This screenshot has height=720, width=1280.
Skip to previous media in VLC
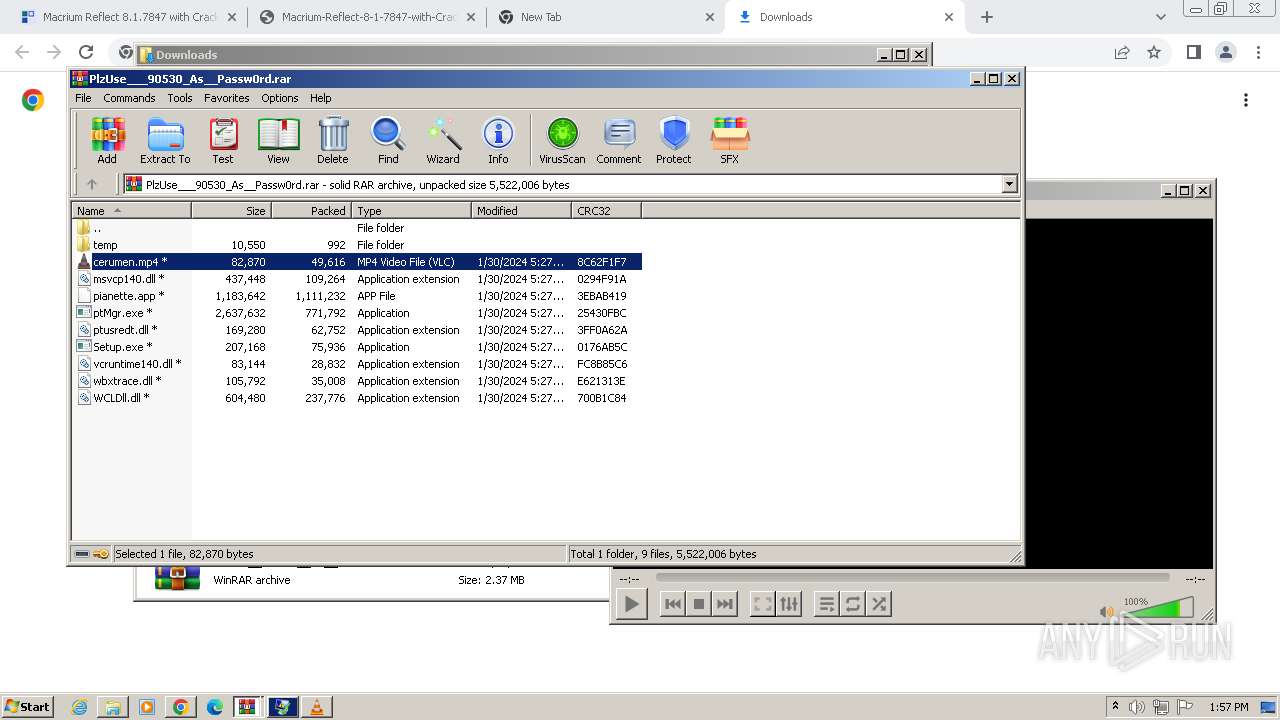(673, 604)
